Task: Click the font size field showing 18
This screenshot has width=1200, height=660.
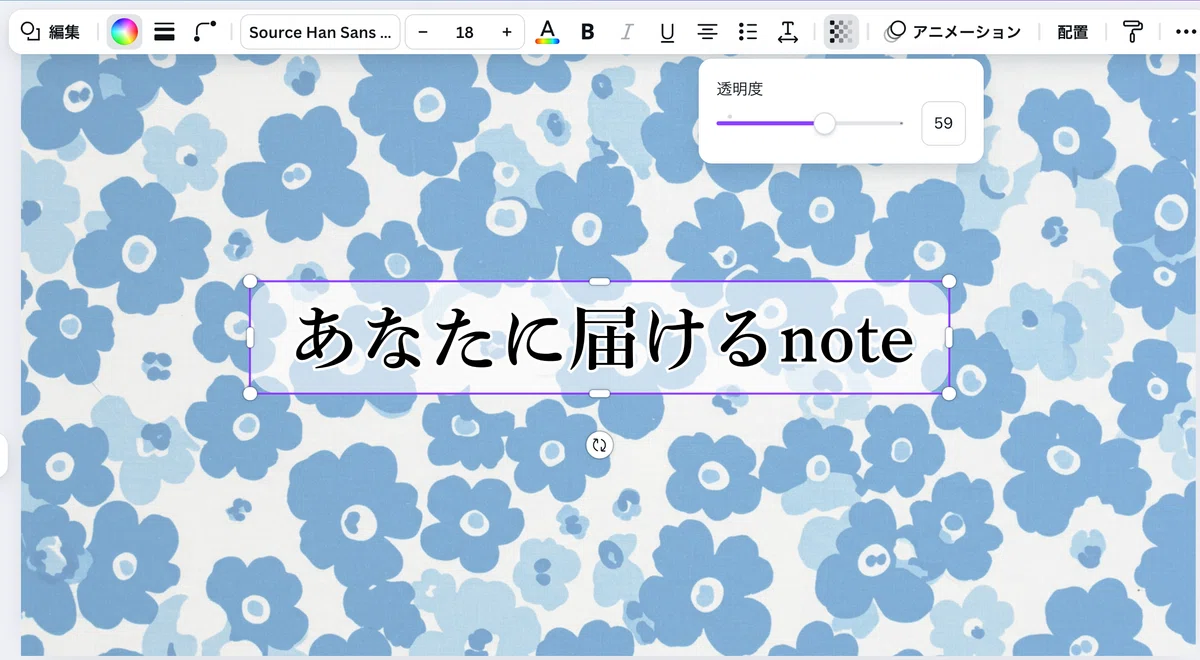Action: tap(464, 32)
